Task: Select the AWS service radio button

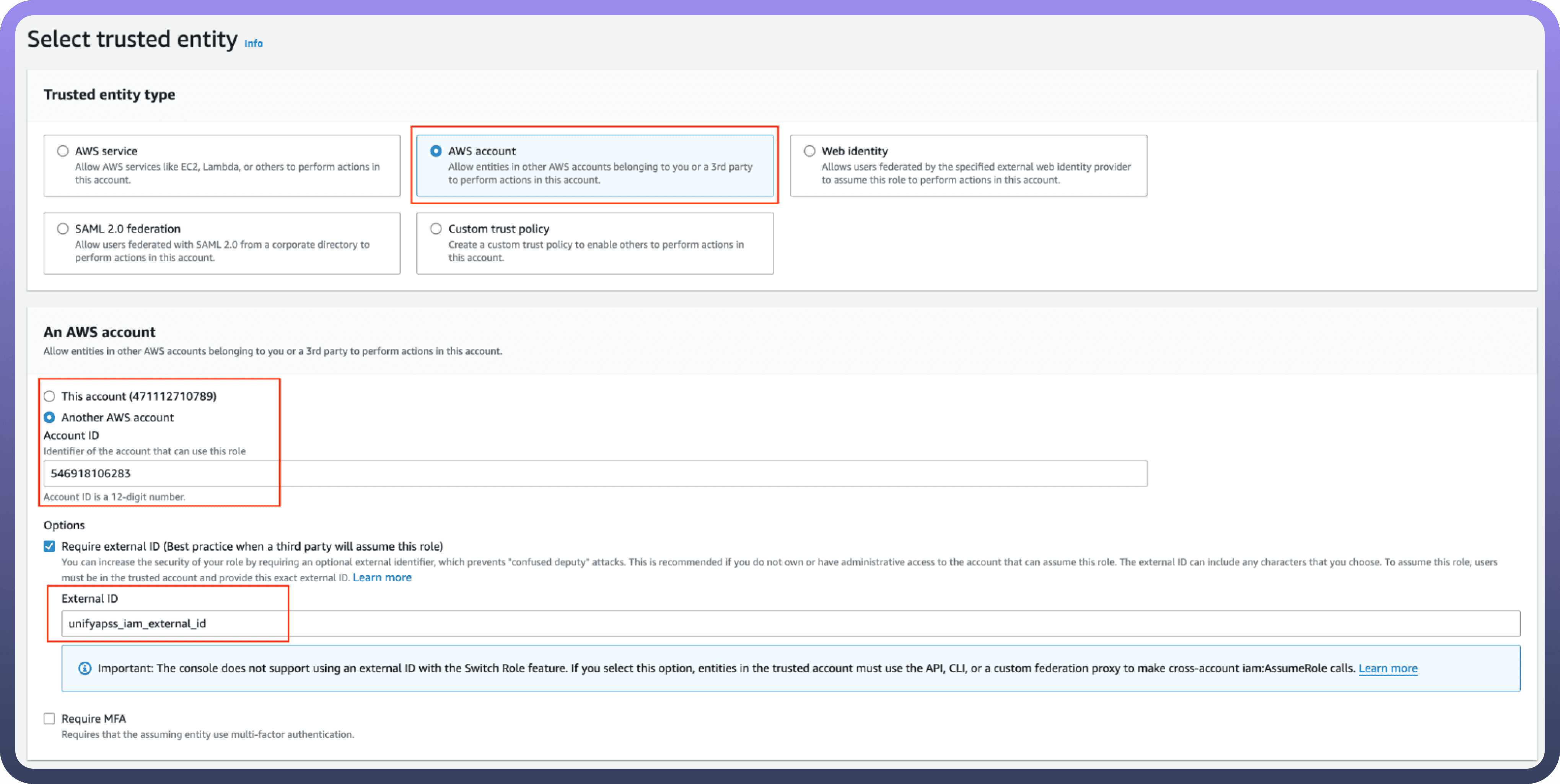Action: click(63, 151)
